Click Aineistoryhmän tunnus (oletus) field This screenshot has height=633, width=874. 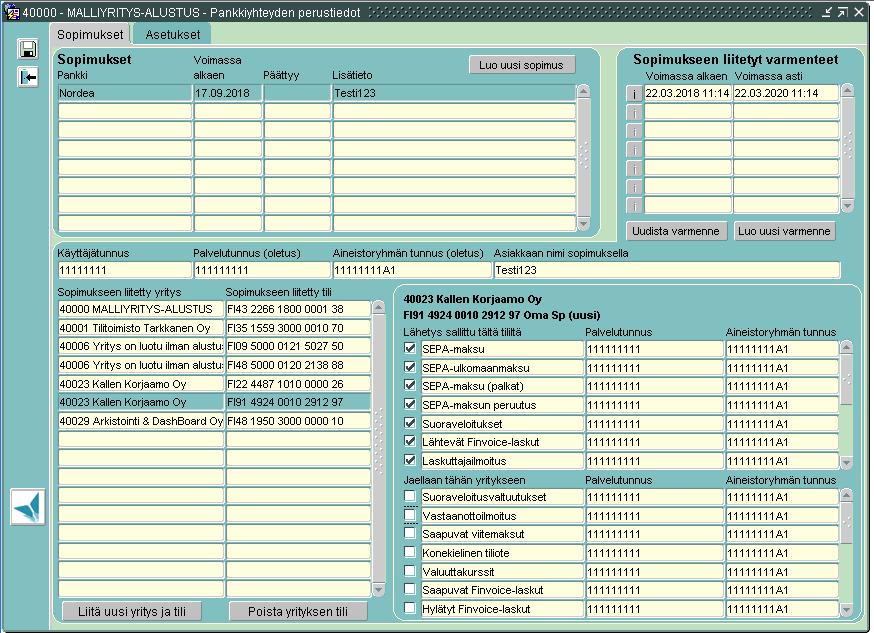(412, 270)
